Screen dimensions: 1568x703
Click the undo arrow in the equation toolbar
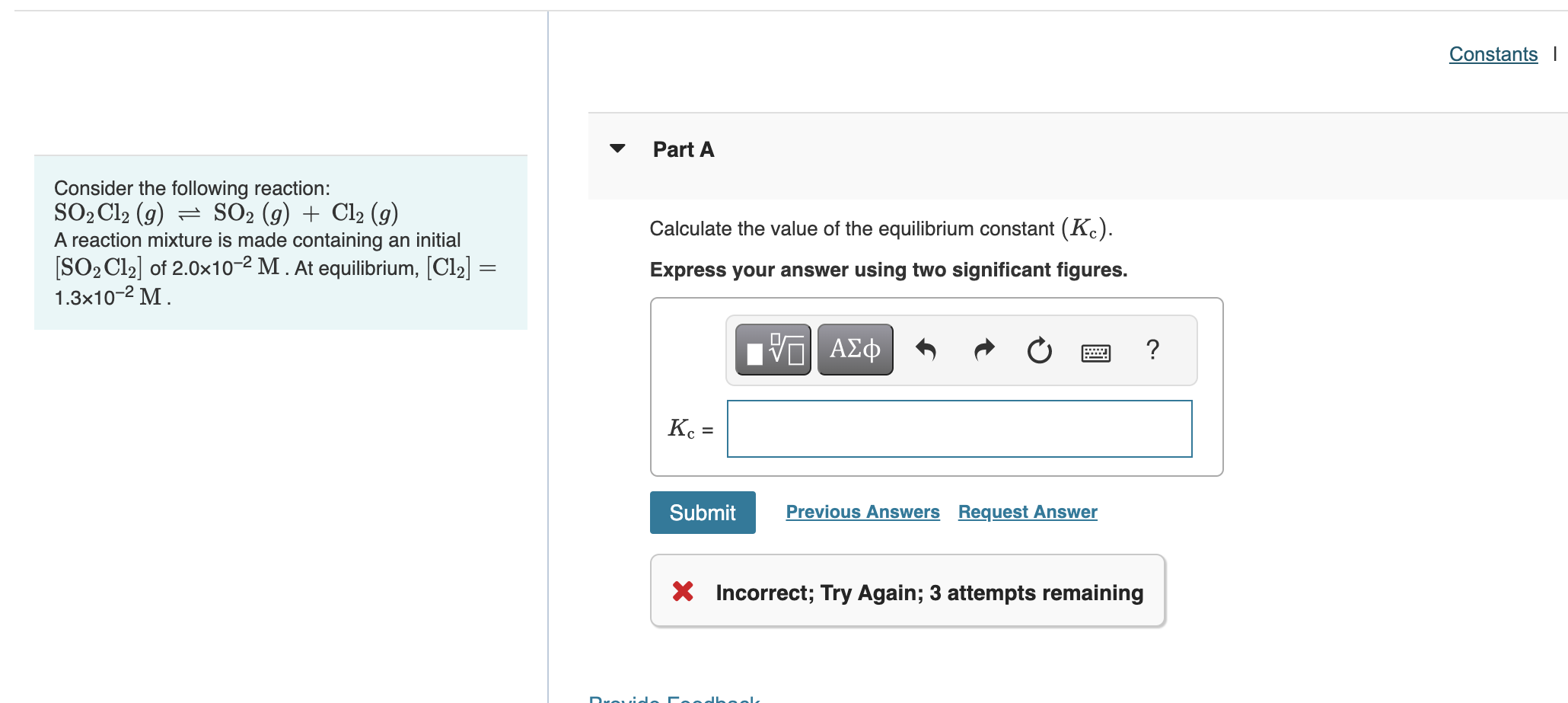click(926, 349)
